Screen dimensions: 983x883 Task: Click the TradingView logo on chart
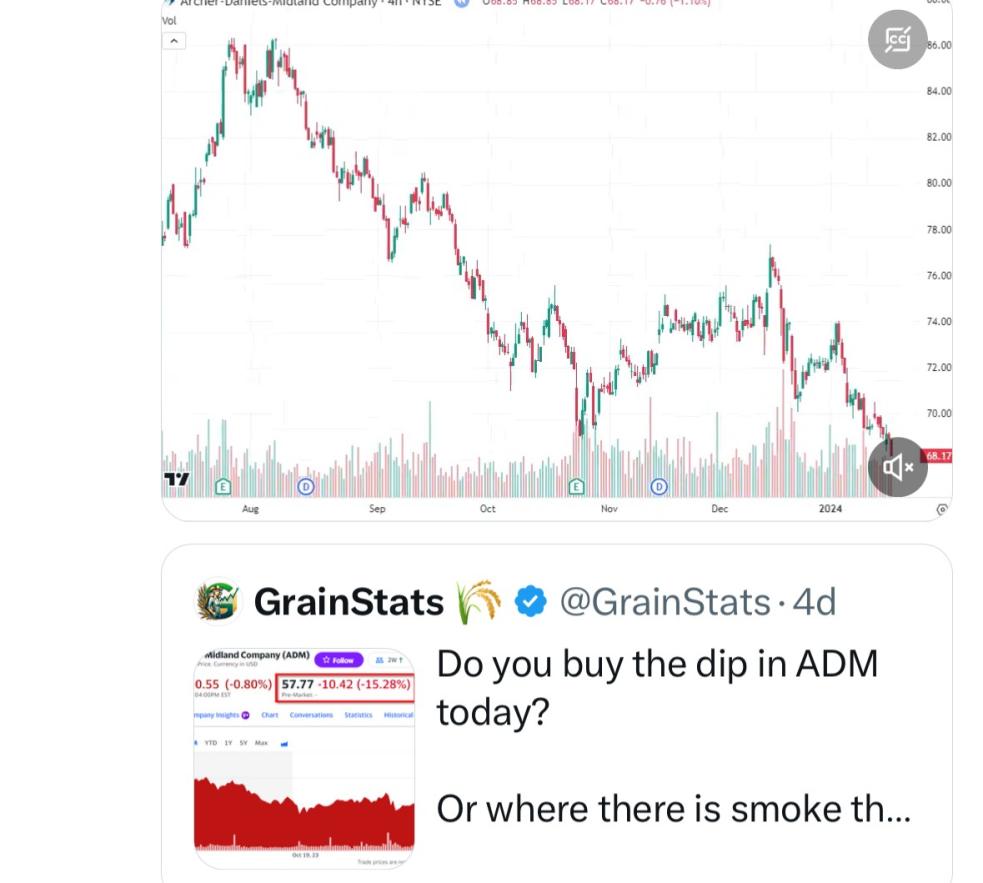click(177, 481)
